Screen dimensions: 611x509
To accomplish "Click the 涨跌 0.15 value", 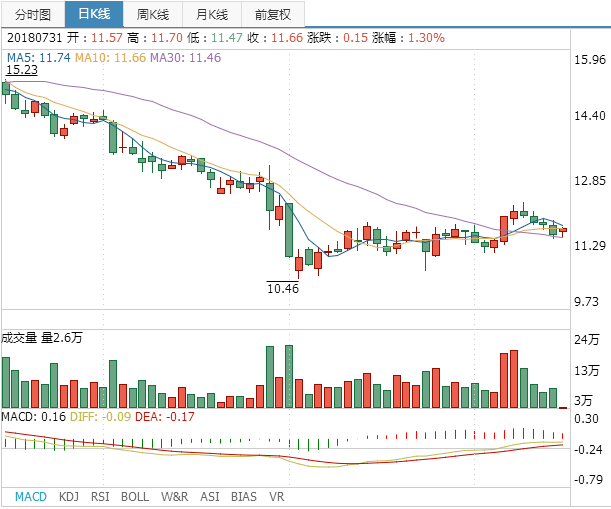I will coord(337,38).
